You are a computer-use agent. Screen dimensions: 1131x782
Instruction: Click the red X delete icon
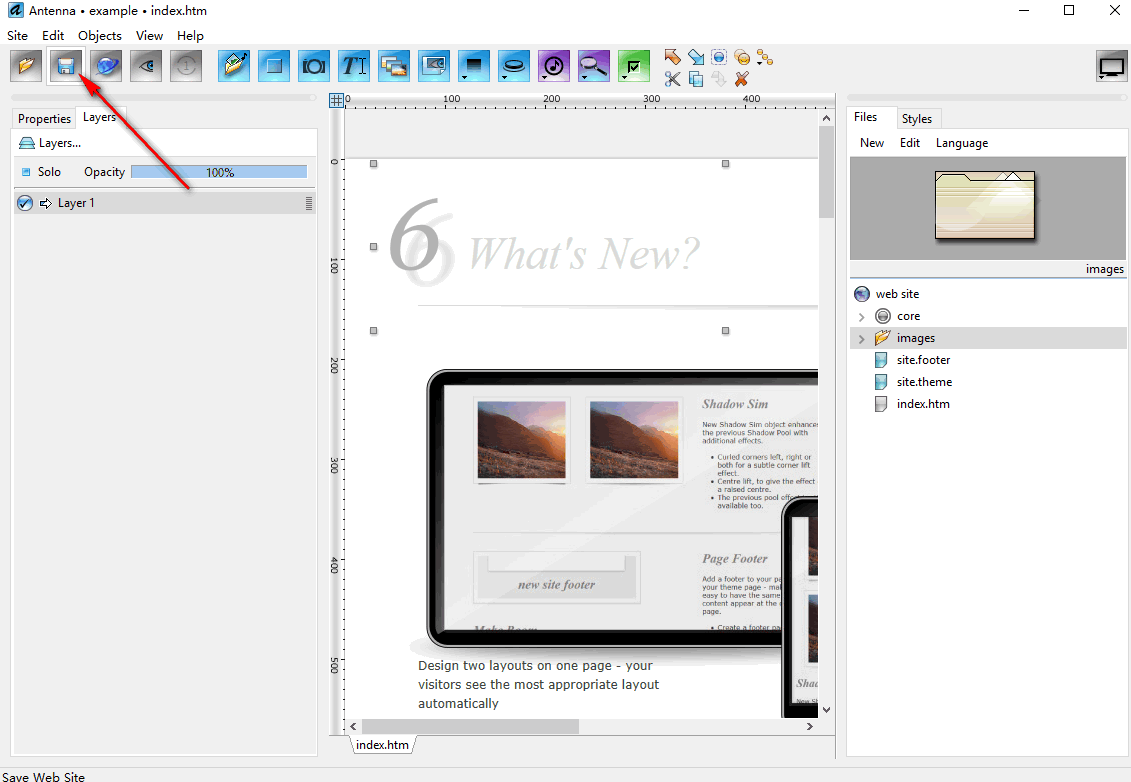pos(741,79)
